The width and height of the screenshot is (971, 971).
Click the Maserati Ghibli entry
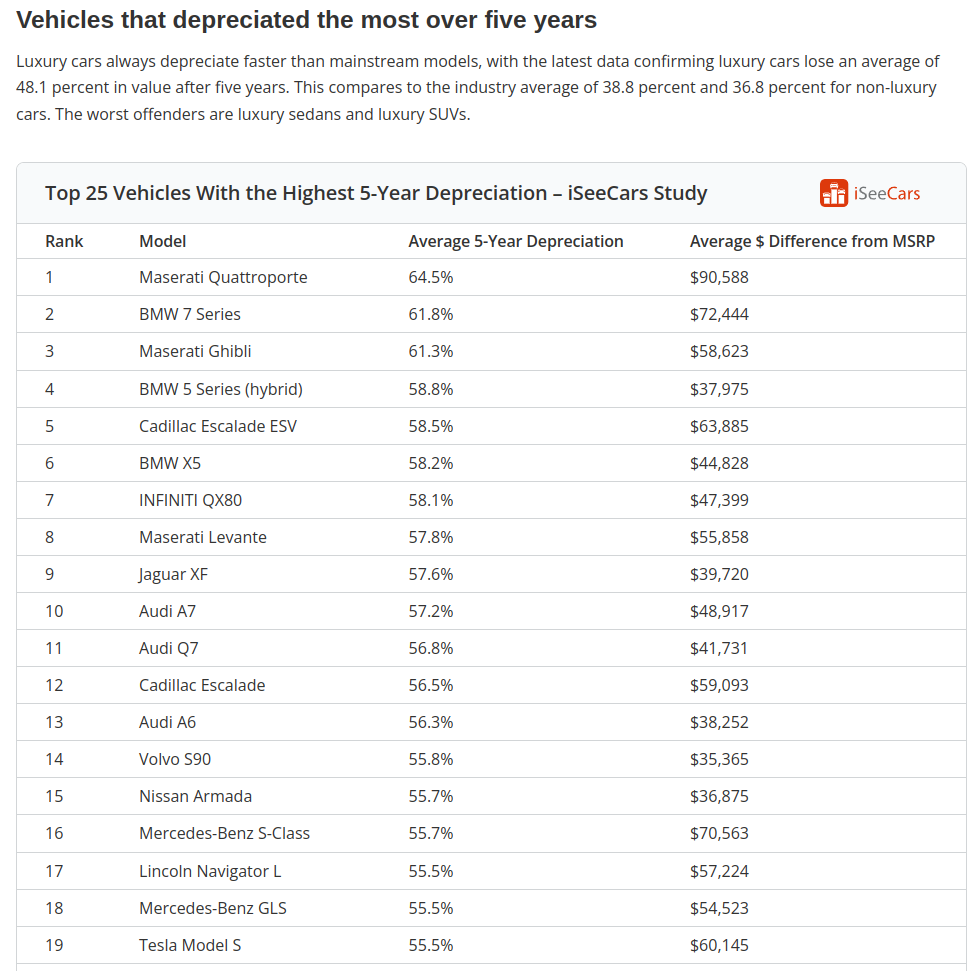pyautogui.click(x=195, y=351)
